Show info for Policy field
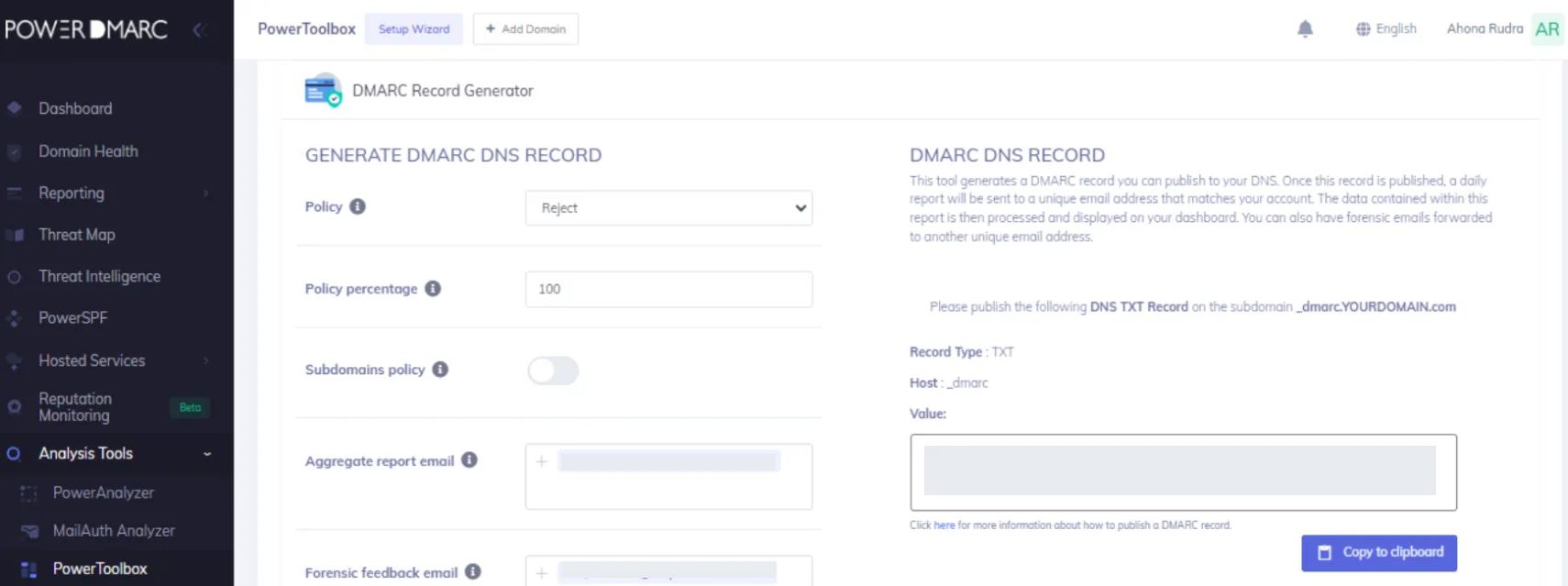The width and height of the screenshot is (1568, 586). (358, 206)
